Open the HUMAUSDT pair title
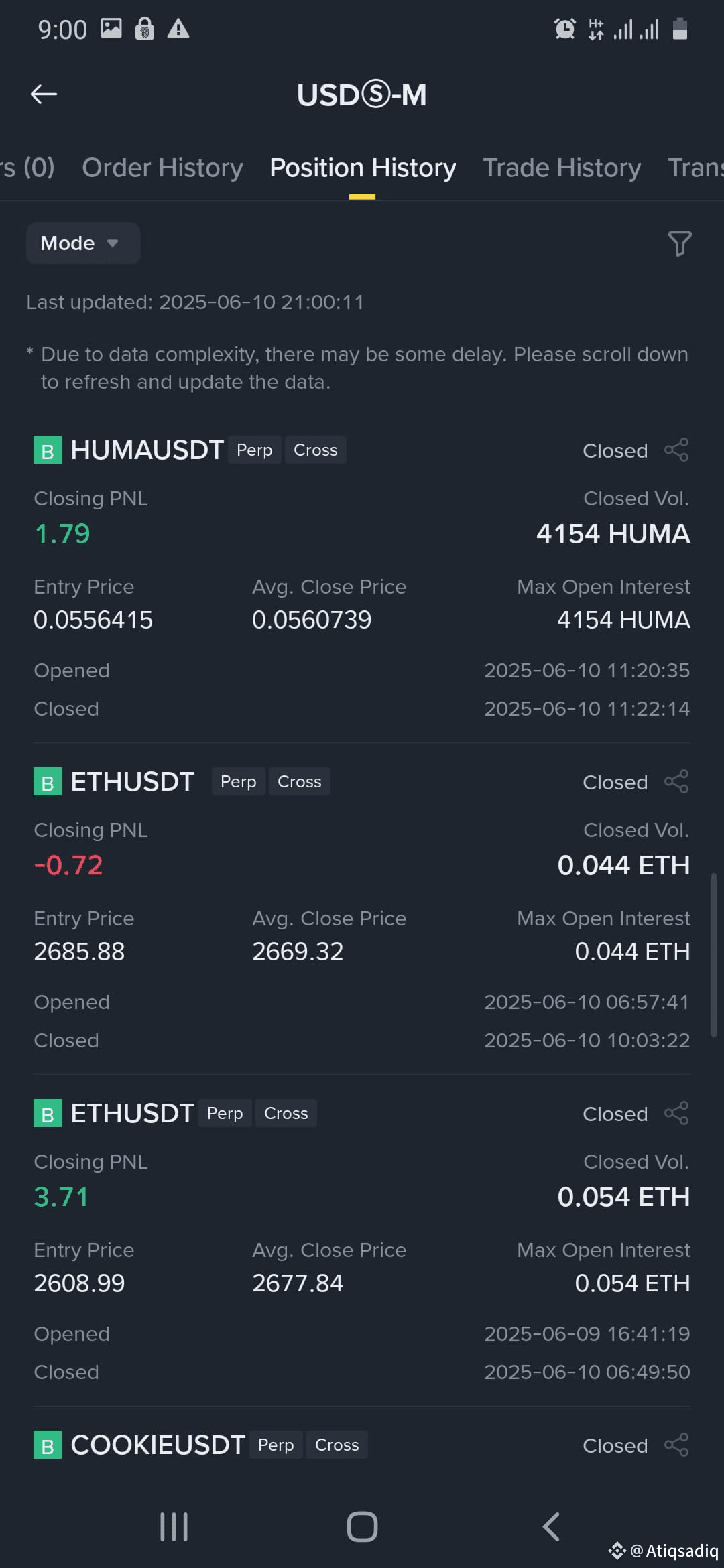Image resolution: width=724 pixels, height=1568 pixels. coord(147,450)
